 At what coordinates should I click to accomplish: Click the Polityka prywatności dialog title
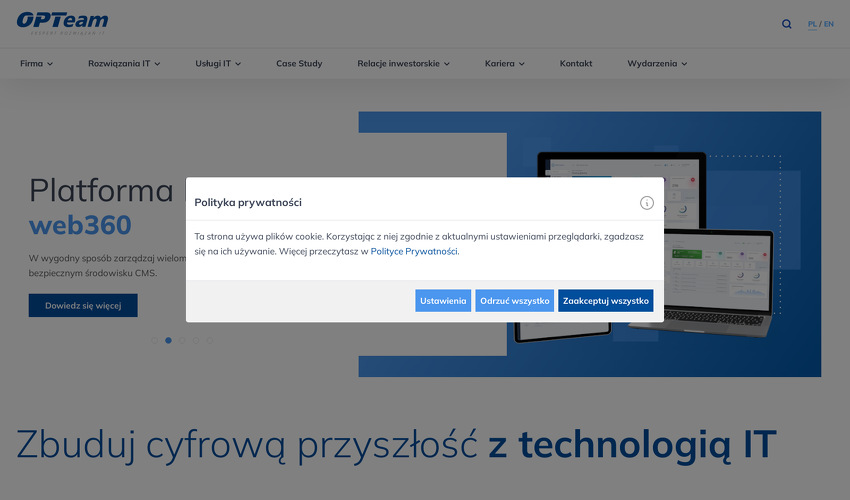pyautogui.click(x=248, y=202)
